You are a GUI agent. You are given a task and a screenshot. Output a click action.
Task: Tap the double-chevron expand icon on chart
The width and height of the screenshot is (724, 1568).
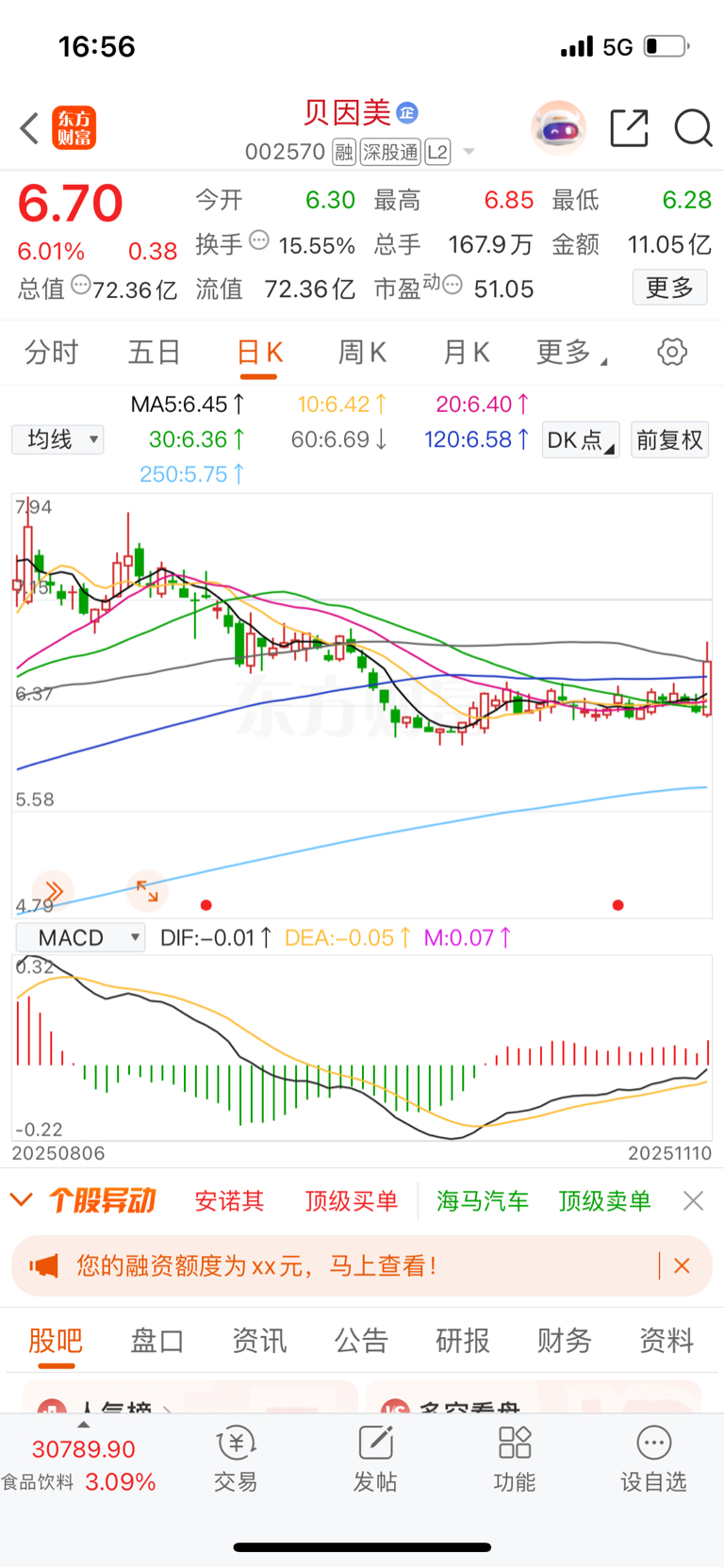pos(53,891)
